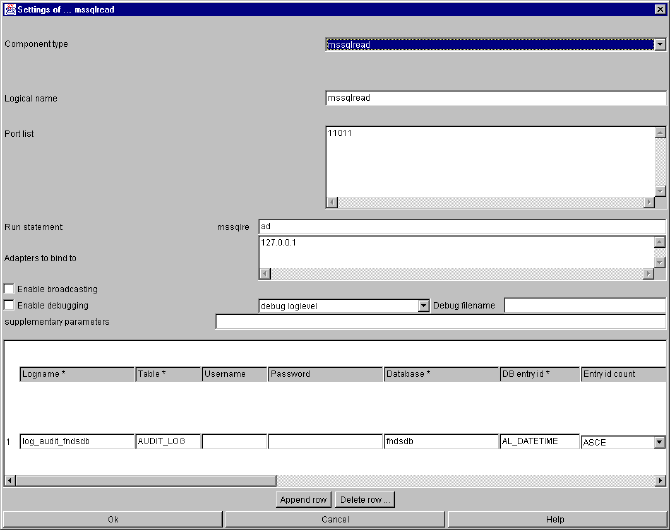Screen dimensions: 670x530
Task: Open the Component type dropdown
Action: pos(660,44)
